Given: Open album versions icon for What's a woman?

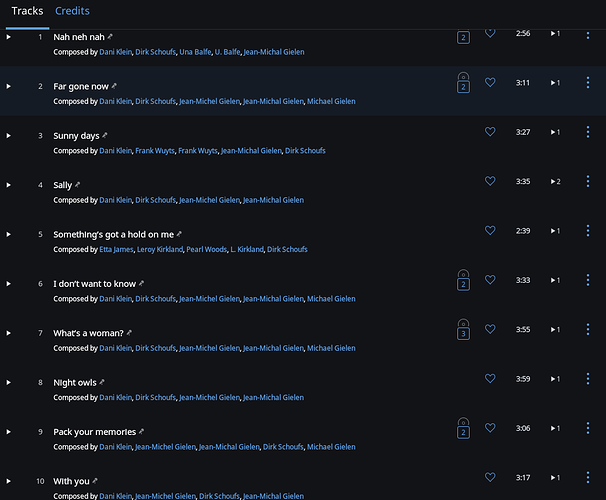Looking at the screenshot, I should pyautogui.click(x=463, y=330).
